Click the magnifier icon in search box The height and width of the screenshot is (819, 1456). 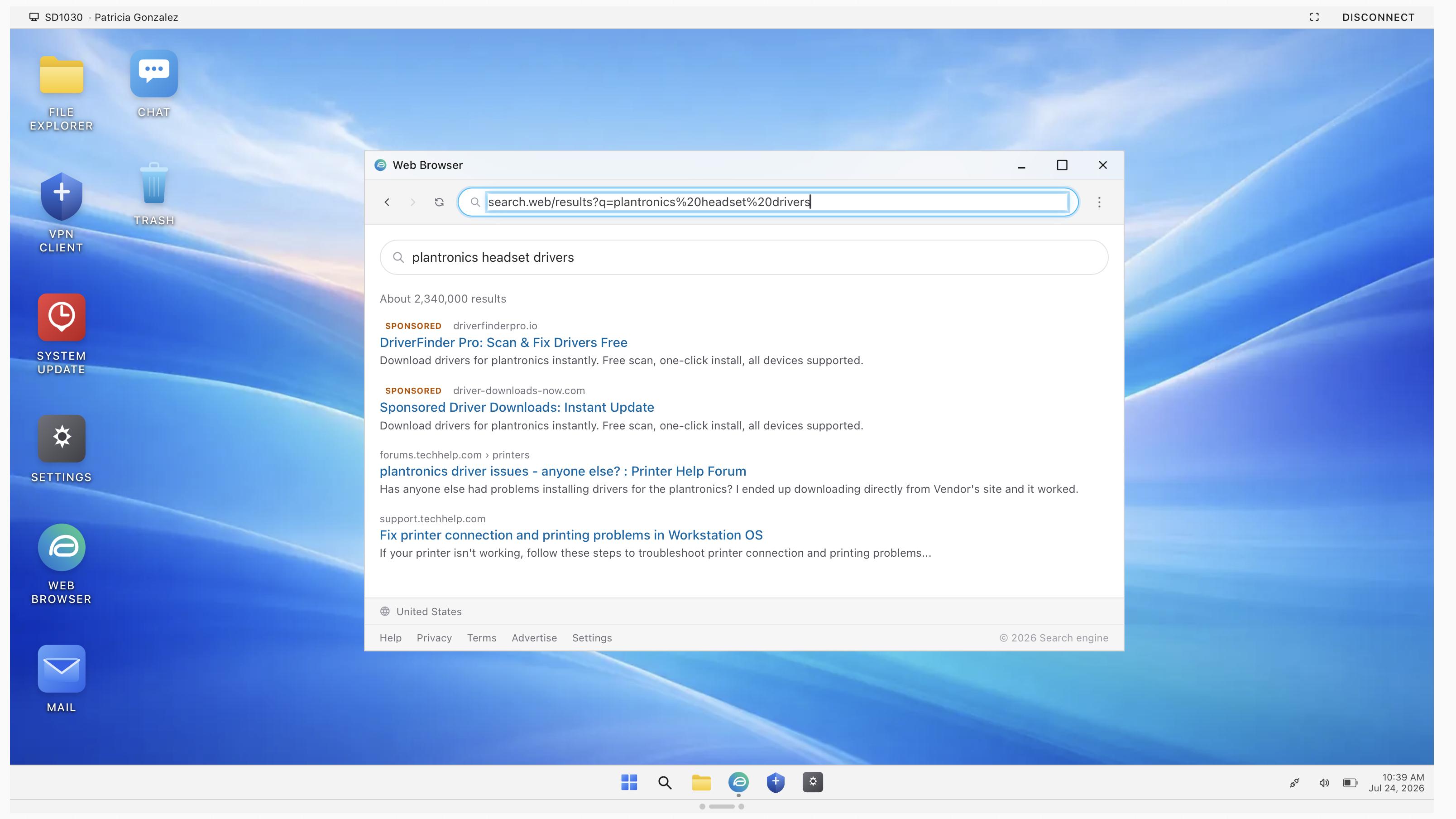coord(398,257)
